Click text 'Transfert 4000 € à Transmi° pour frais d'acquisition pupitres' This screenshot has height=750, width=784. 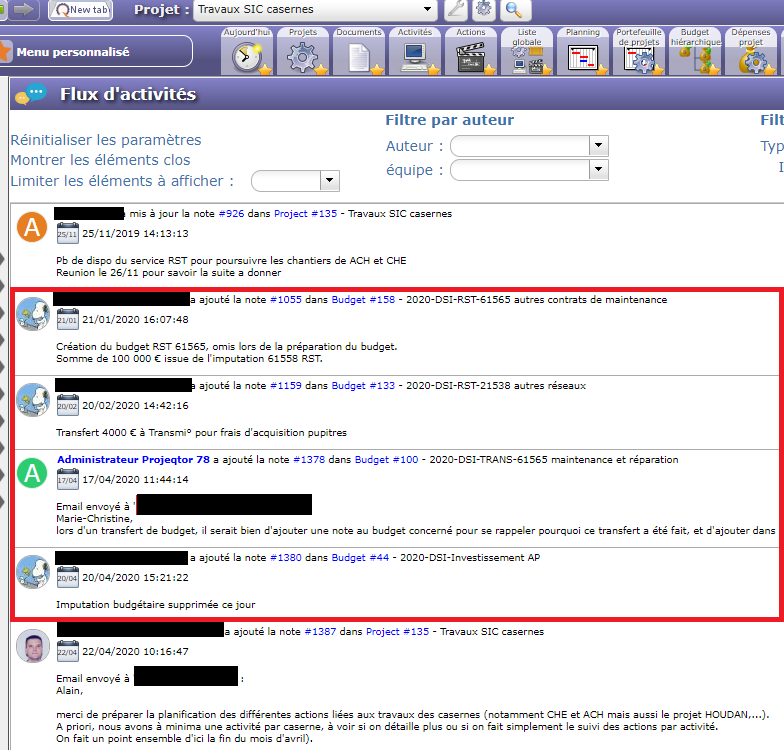pos(202,432)
